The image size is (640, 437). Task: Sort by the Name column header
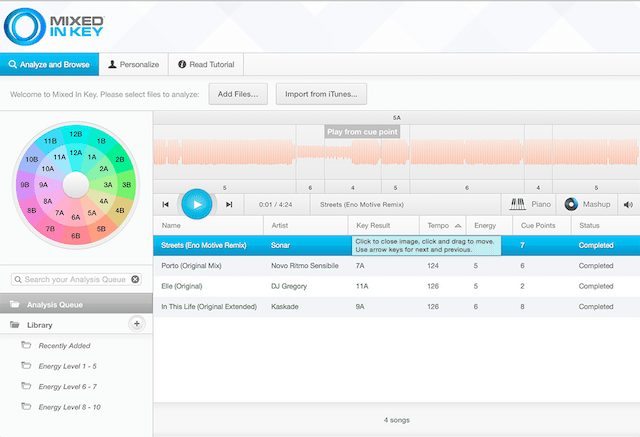pos(208,226)
